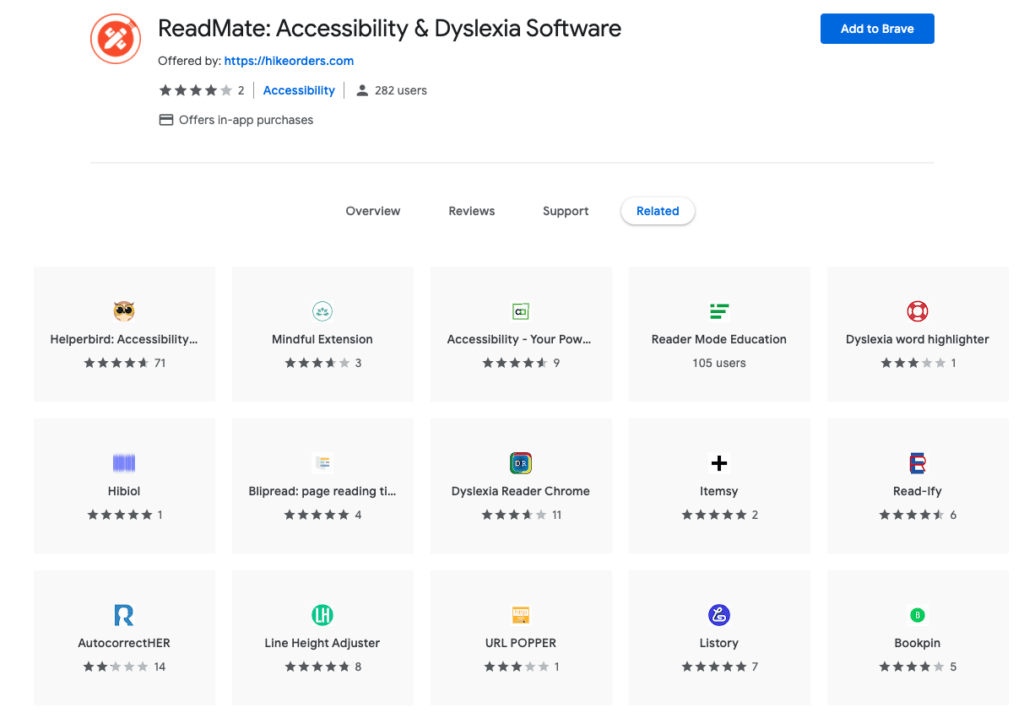Viewport: 1024px width, 718px height.
Task: Click the Bookpin icon
Action: (917, 614)
